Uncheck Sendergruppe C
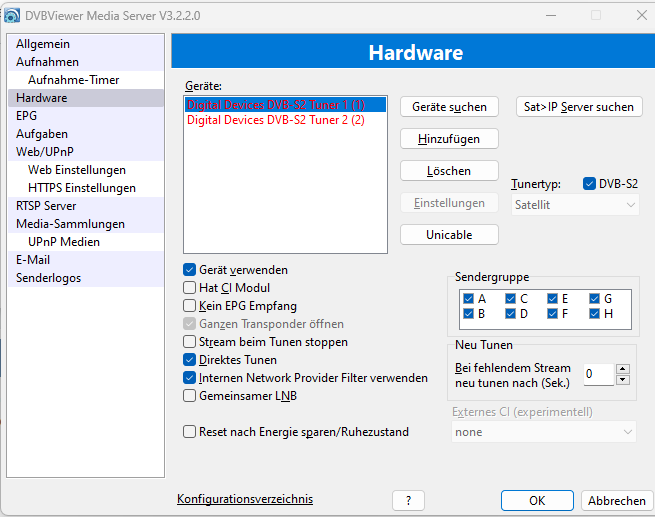This screenshot has width=655, height=517. point(510,299)
